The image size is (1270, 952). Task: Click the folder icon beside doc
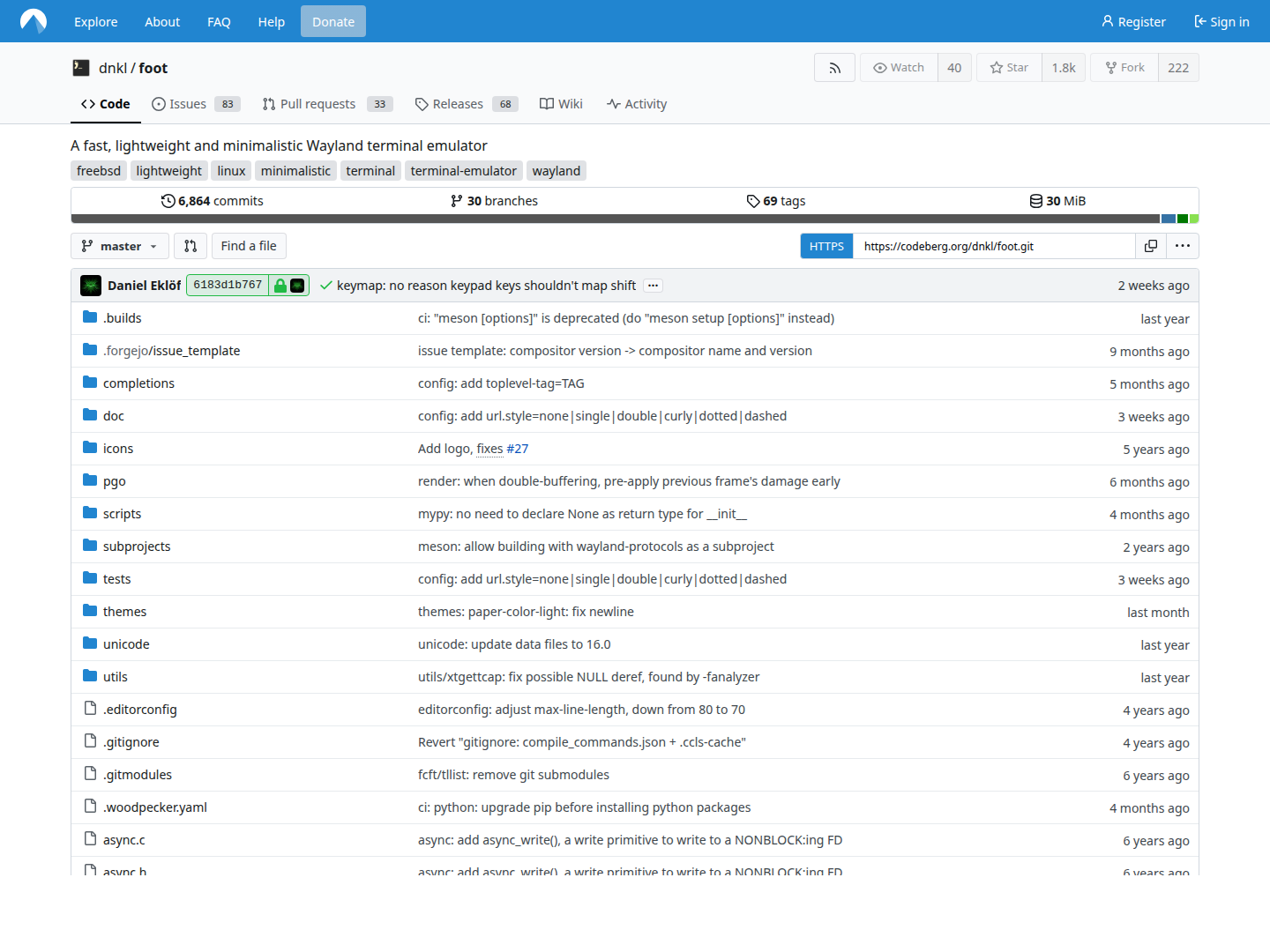(x=90, y=415)
